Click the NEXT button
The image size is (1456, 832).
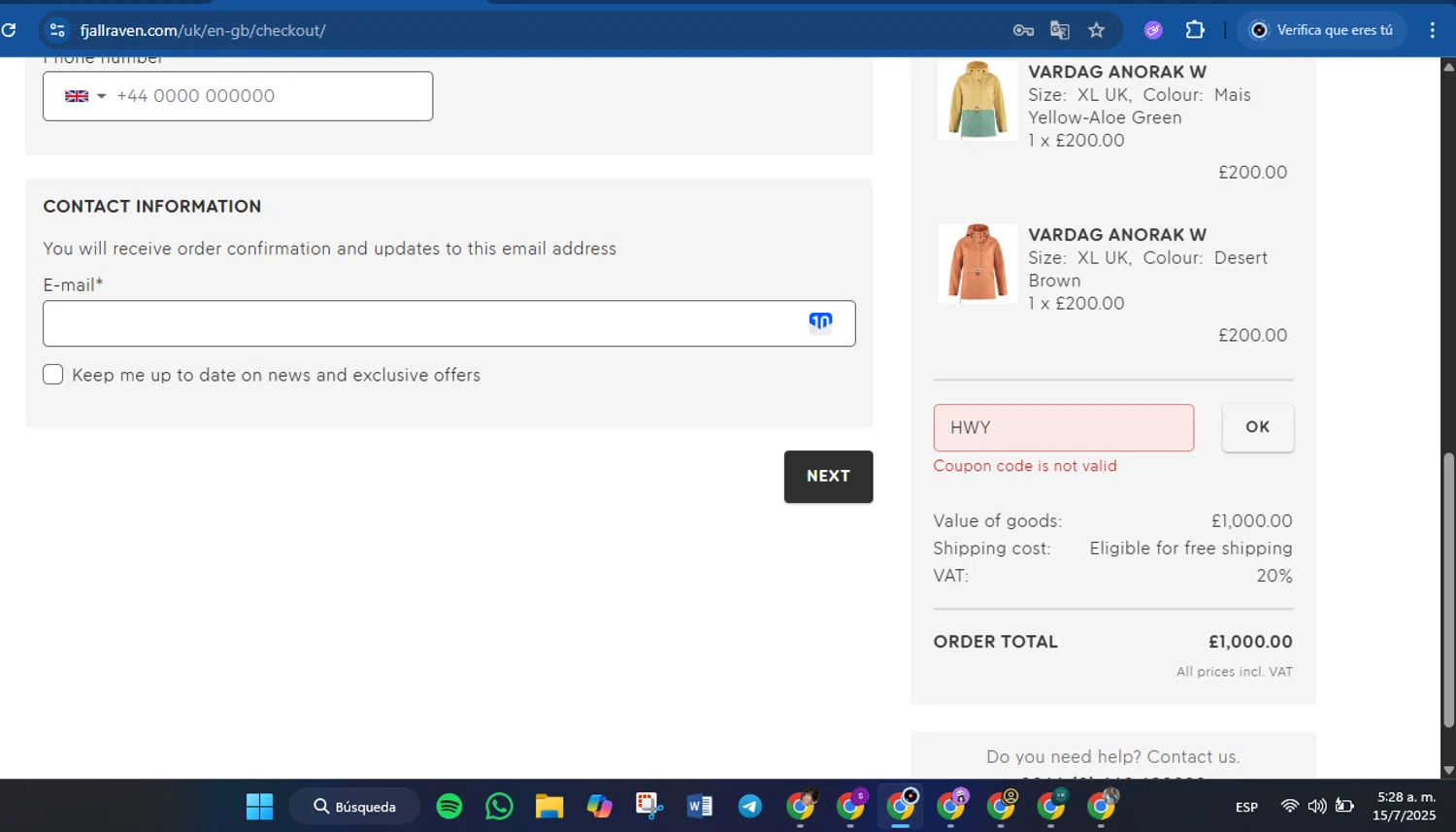(828, 477)
